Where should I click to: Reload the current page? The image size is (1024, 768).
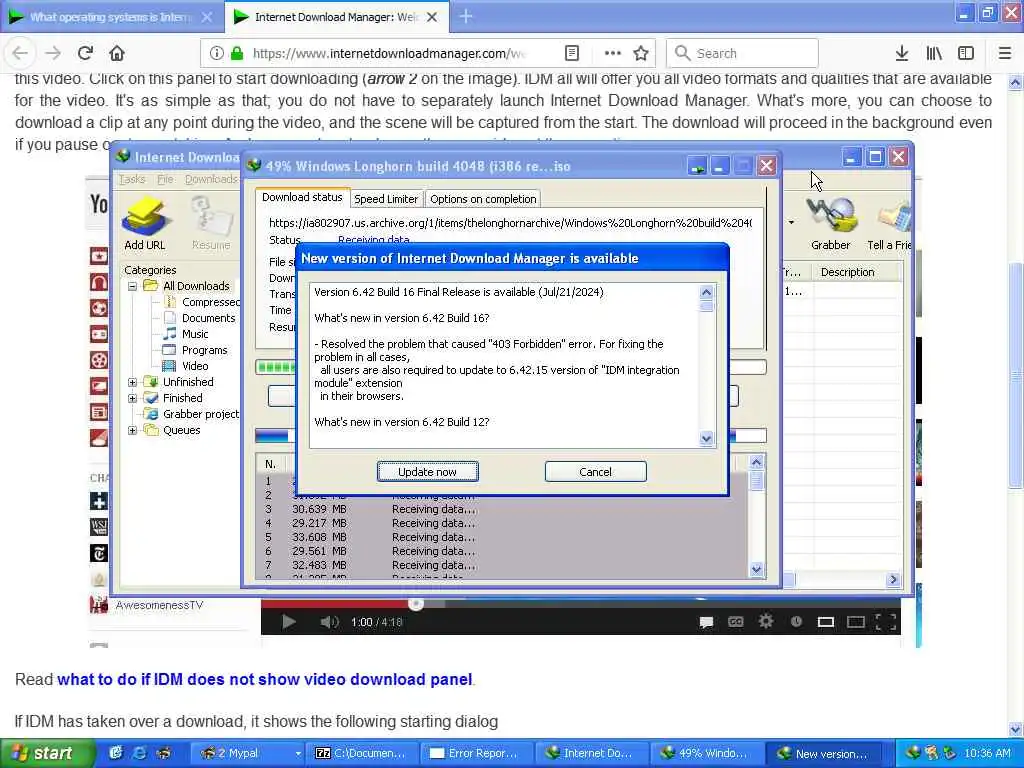85,53
